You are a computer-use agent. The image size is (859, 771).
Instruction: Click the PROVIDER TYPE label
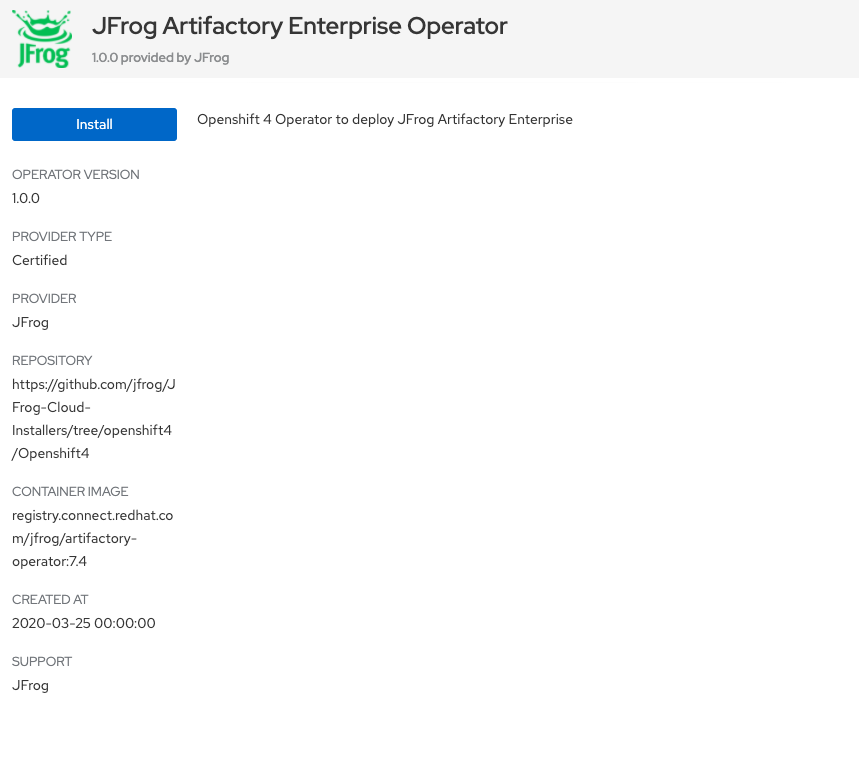click(x=62, y=237)
